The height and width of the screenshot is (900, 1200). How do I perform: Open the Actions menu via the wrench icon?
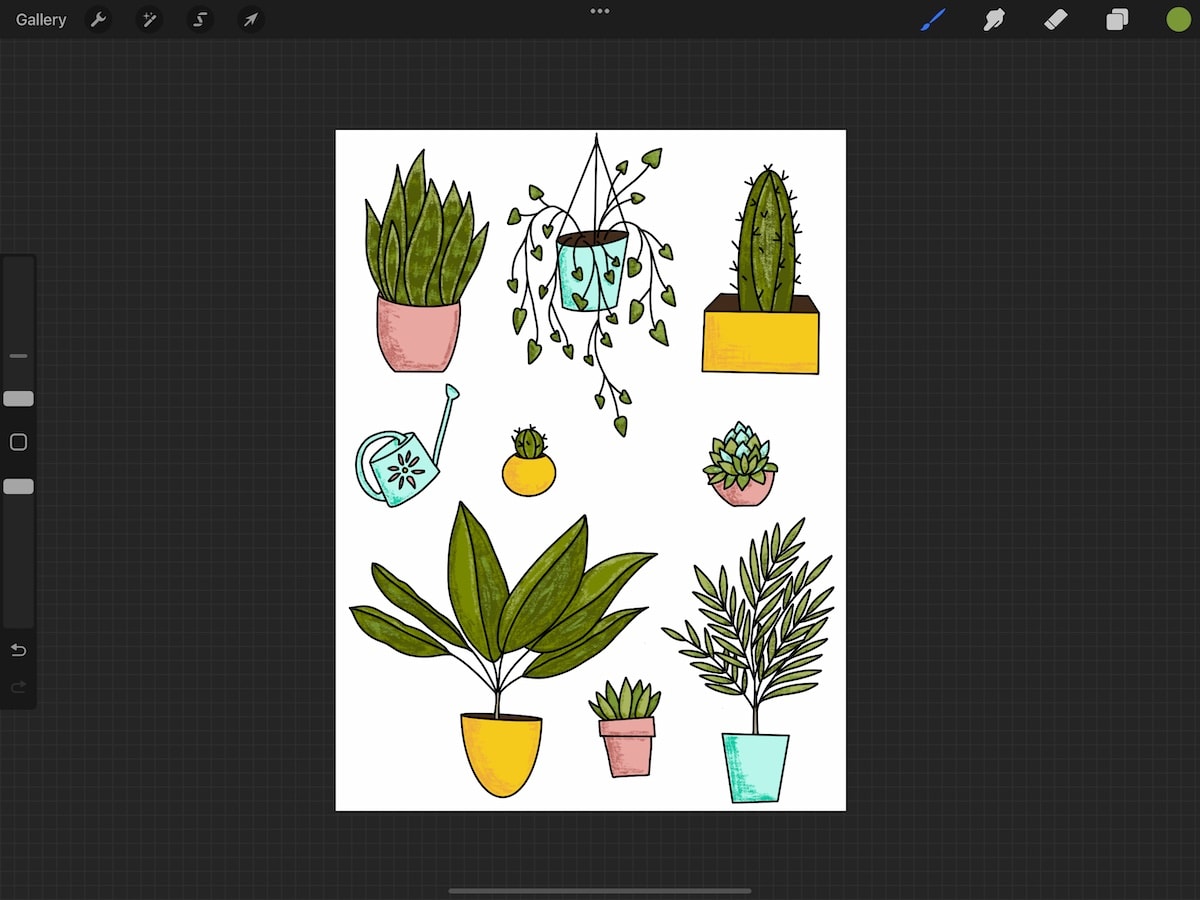click(98, 19)
